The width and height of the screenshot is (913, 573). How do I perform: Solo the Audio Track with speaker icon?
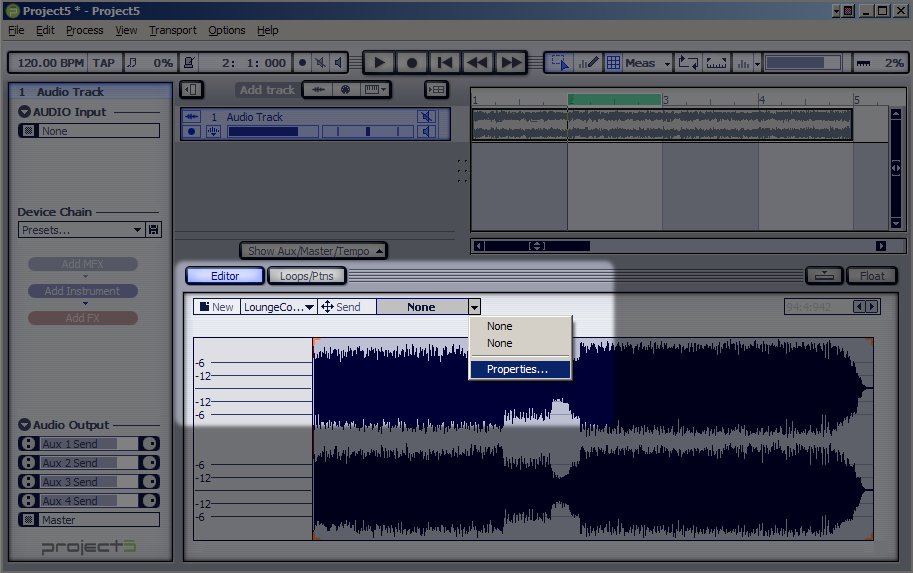pos(426,132)
